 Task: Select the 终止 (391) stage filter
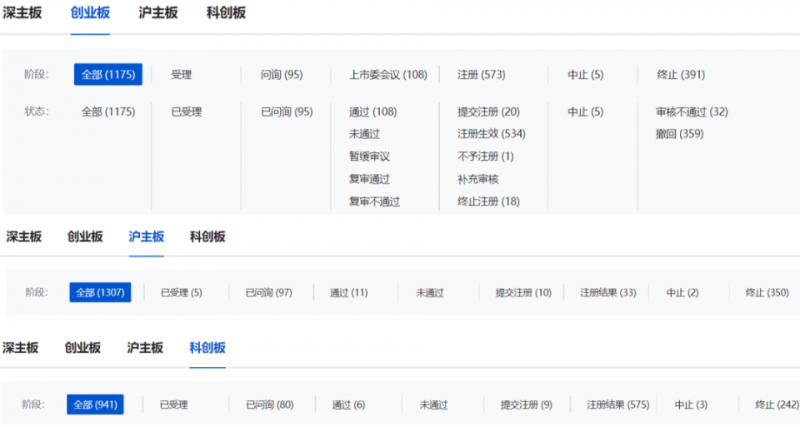point(681,75)
